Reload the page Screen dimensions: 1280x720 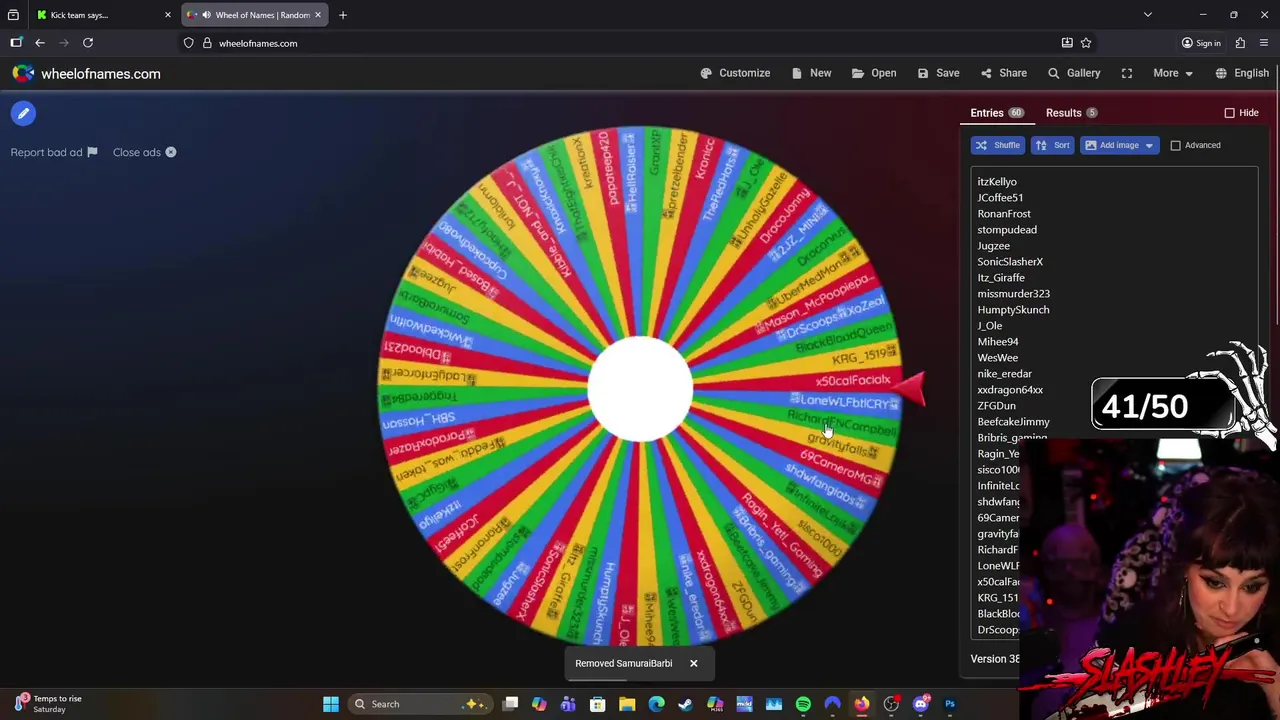pos(88,43)
